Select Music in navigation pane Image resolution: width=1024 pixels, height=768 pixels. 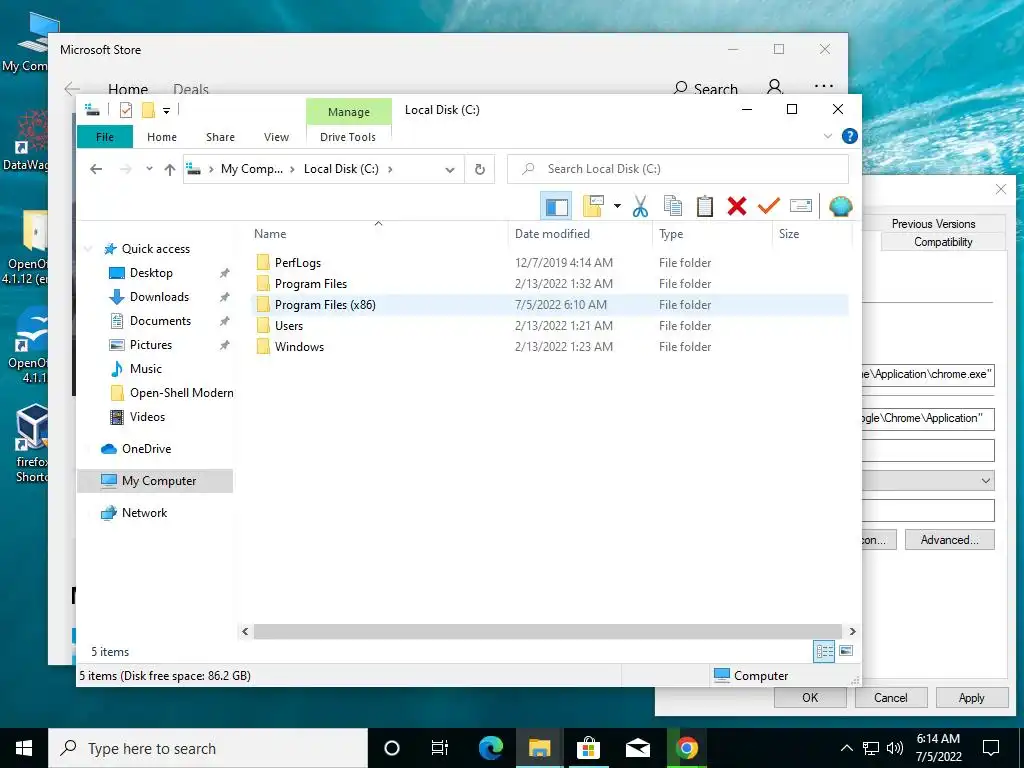146,369
